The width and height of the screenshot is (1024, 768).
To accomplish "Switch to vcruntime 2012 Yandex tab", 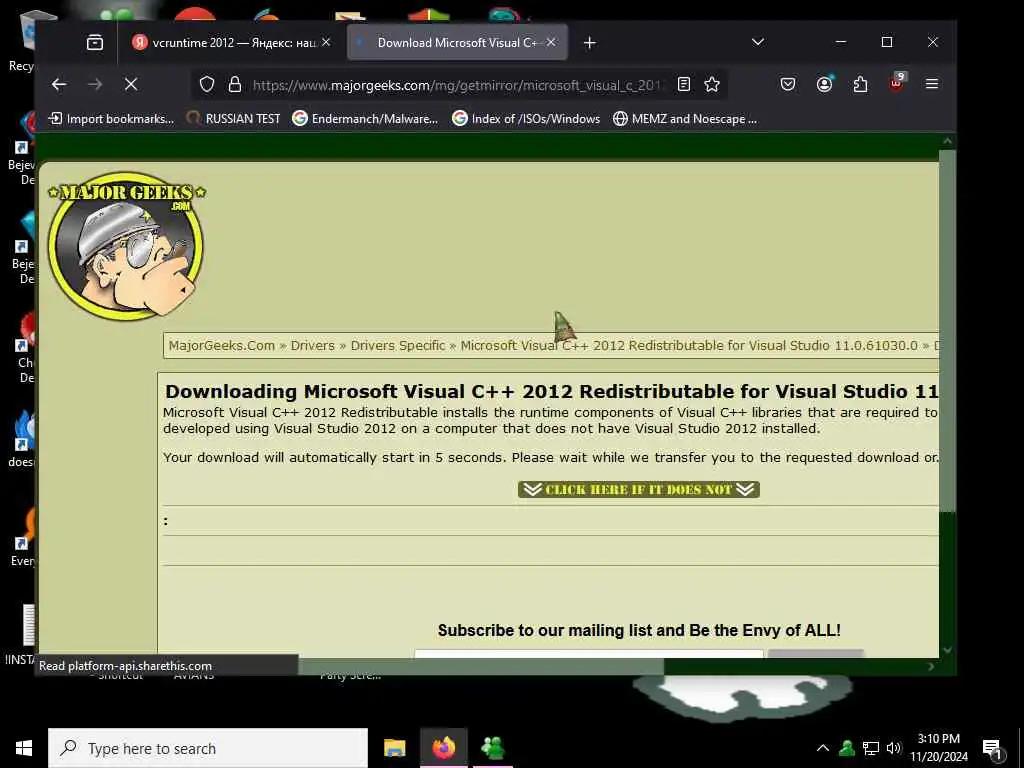I will (x=232, y=42).
